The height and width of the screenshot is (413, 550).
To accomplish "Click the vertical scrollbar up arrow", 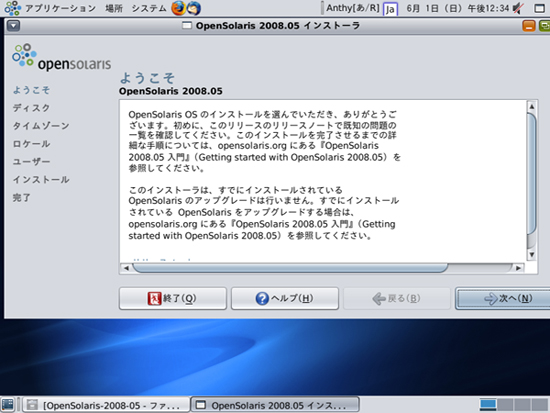I will click(532, 106).
